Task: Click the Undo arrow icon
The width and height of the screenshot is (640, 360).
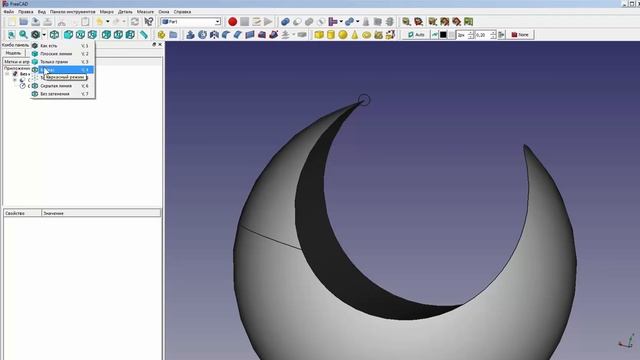Action: pyautogui.click(x=100, y=22)
